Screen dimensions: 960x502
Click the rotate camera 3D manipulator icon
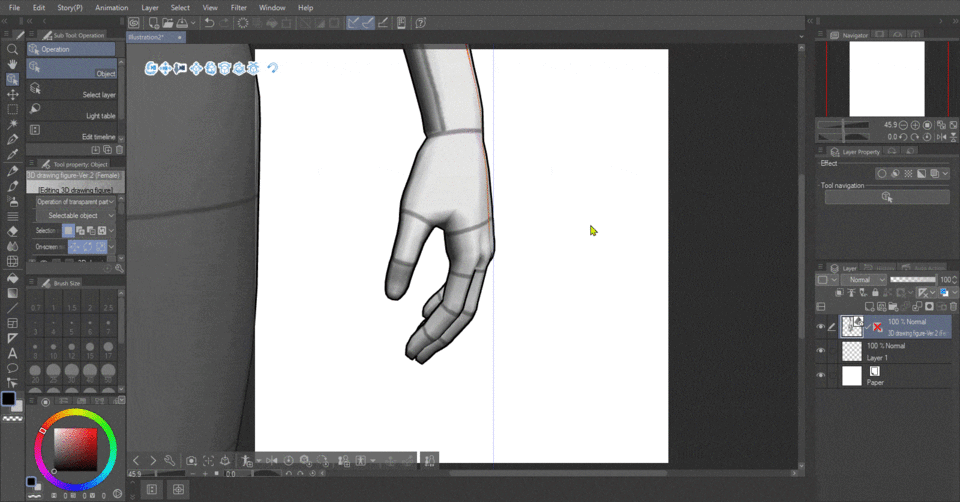pos(151,68)
